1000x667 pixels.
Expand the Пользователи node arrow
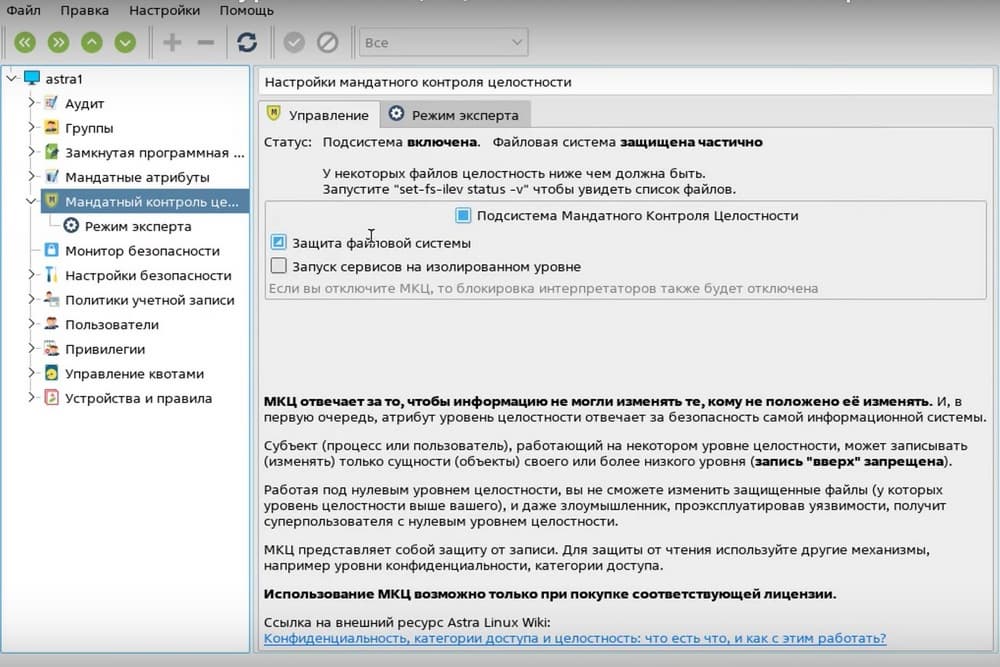(x=31, y=323)
